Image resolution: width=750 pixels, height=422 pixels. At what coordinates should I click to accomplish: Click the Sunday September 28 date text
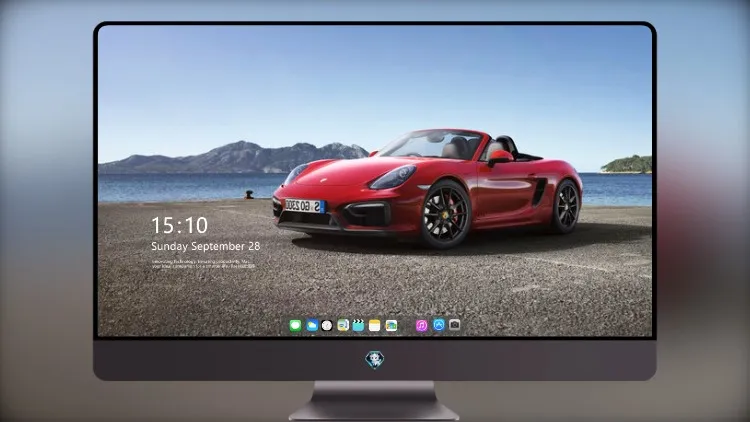click(206, 246)
